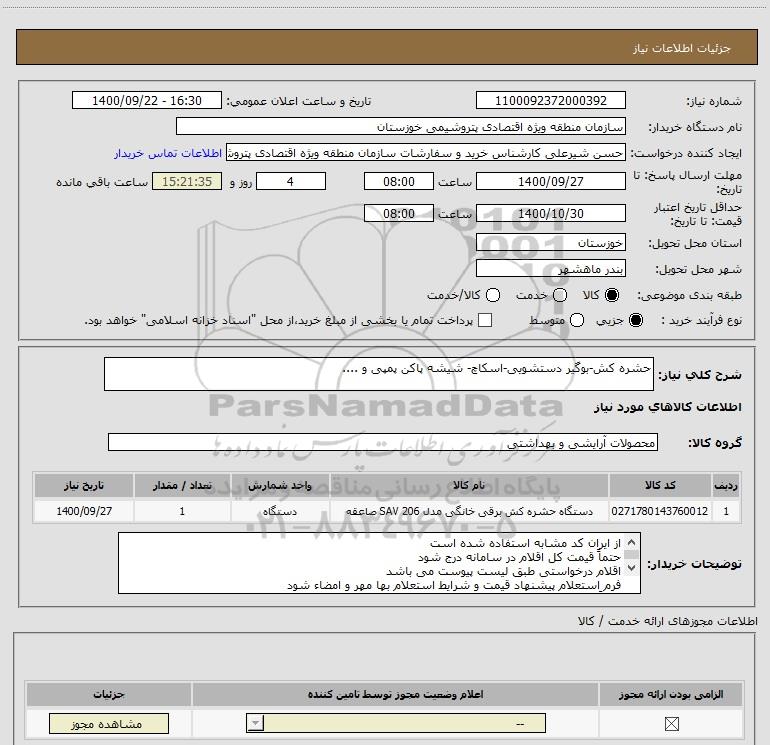Screen dimensions: 770x745
Task: Click the scroll up arrow in buyer notes
Action: (632, 543)
